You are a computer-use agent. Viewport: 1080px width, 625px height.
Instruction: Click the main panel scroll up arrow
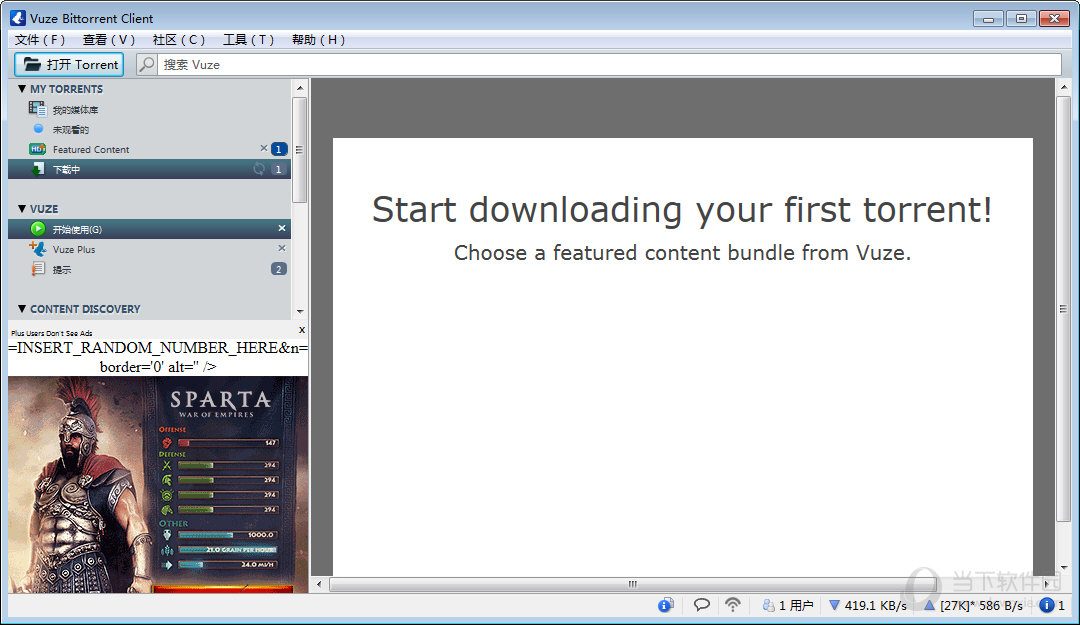[x=1064, y=88]
